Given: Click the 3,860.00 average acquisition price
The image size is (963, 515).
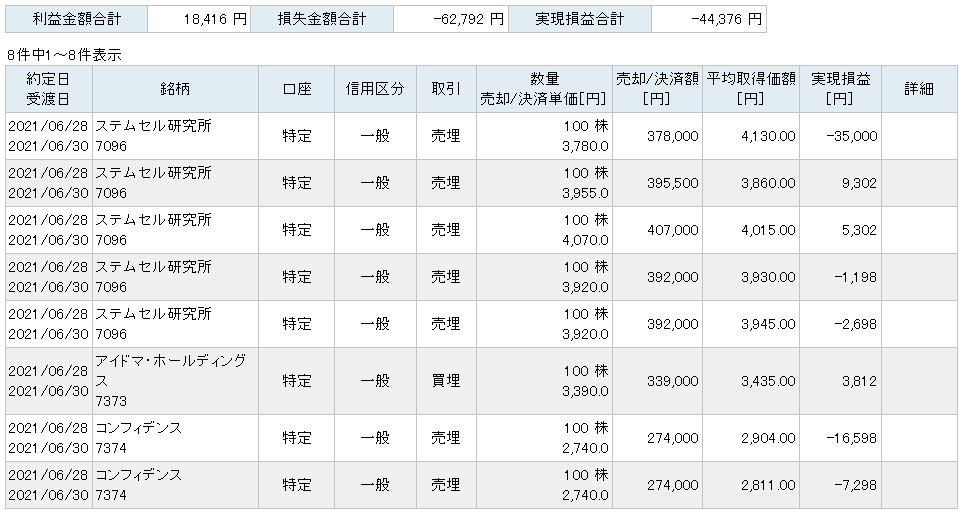Looking at the screenshot, I should pyautogui.click(x=768, y=184).
